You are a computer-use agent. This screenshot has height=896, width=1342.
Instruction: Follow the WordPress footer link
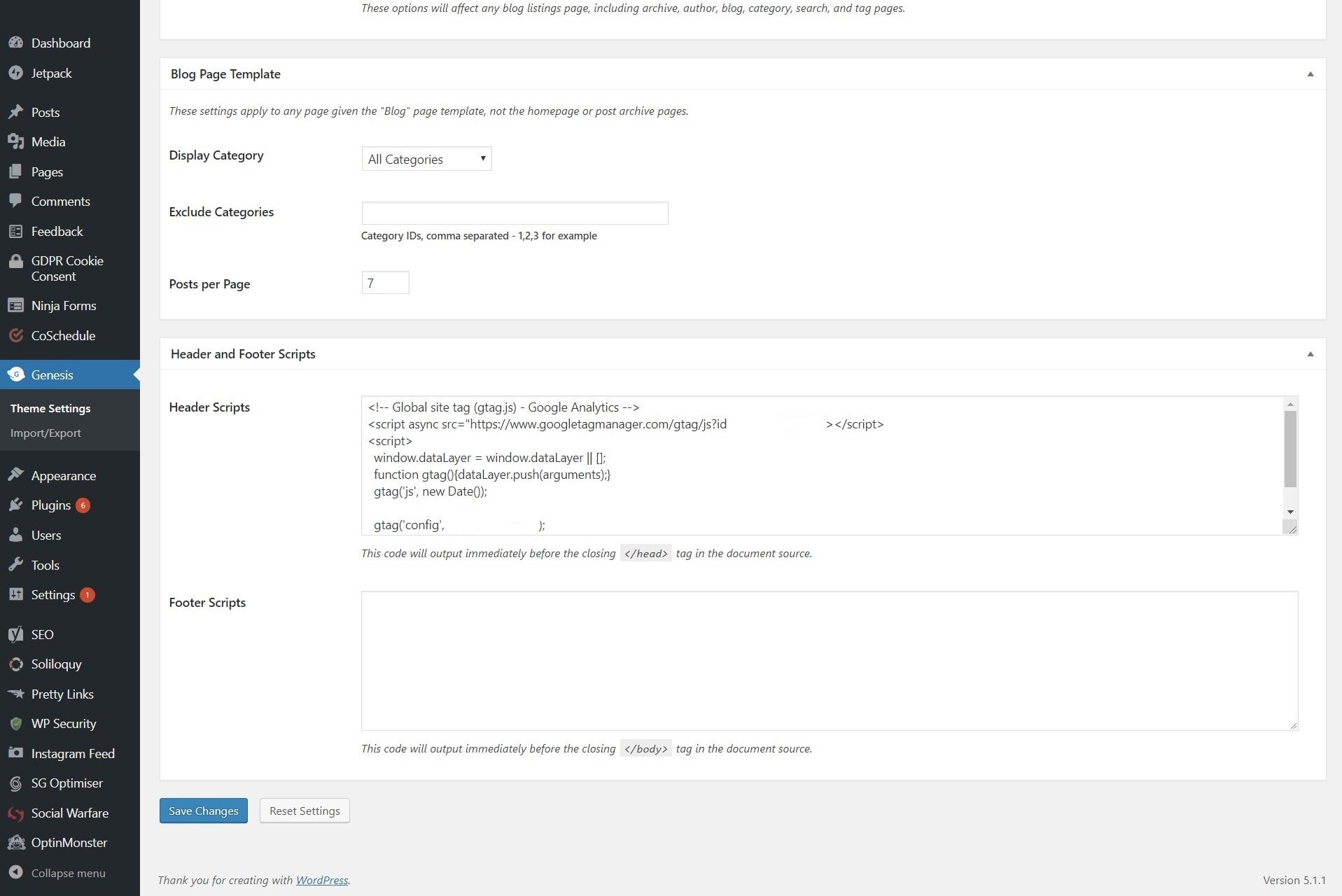322,880
